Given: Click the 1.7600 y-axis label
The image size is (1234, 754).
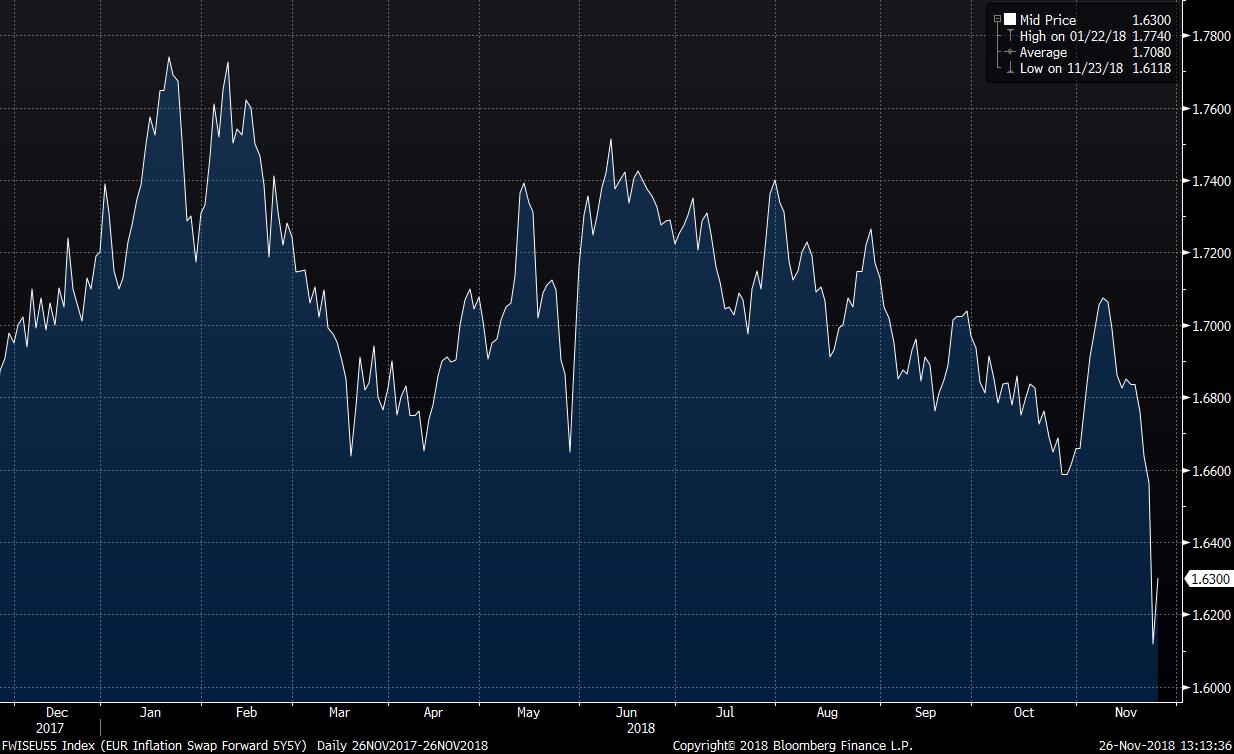Looking at the screenshot, I should point(1211,109).
